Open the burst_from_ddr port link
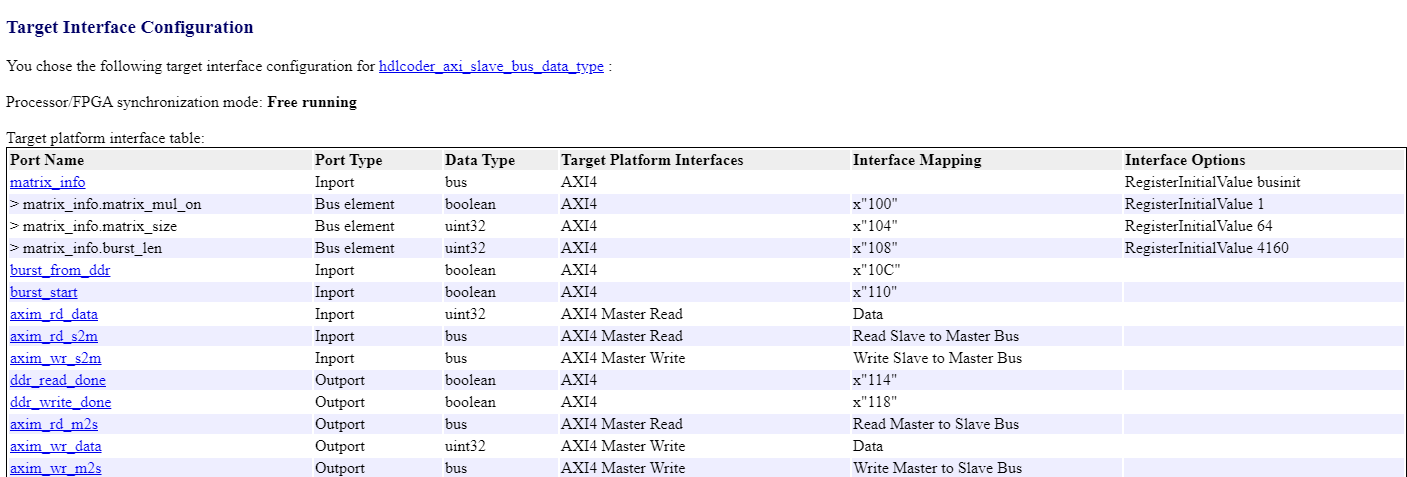Image resolution: width=1407 pixels, height=477 pixels. point(58,270)
